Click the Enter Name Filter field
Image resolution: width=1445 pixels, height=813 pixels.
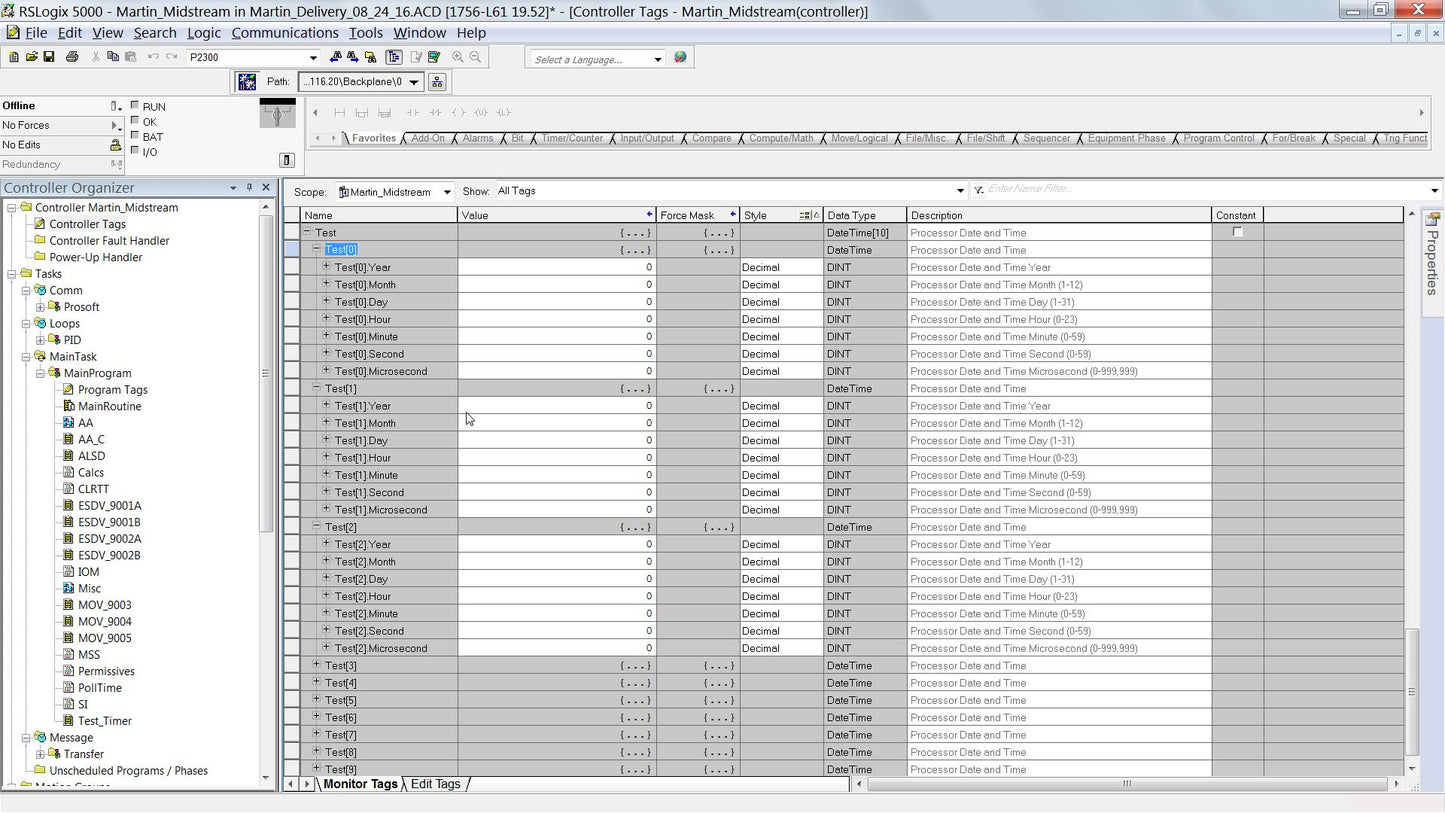click(1205, 190)
